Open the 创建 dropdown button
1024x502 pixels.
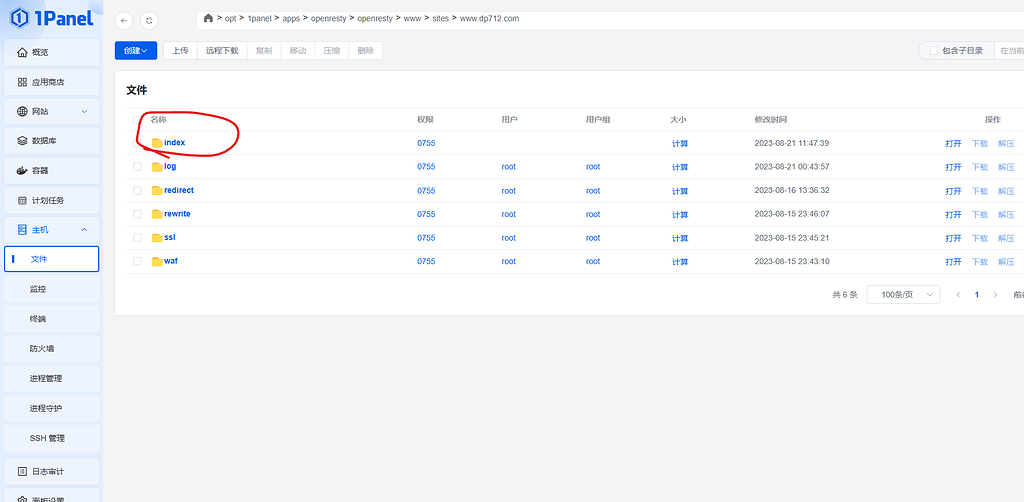[136, 50]
